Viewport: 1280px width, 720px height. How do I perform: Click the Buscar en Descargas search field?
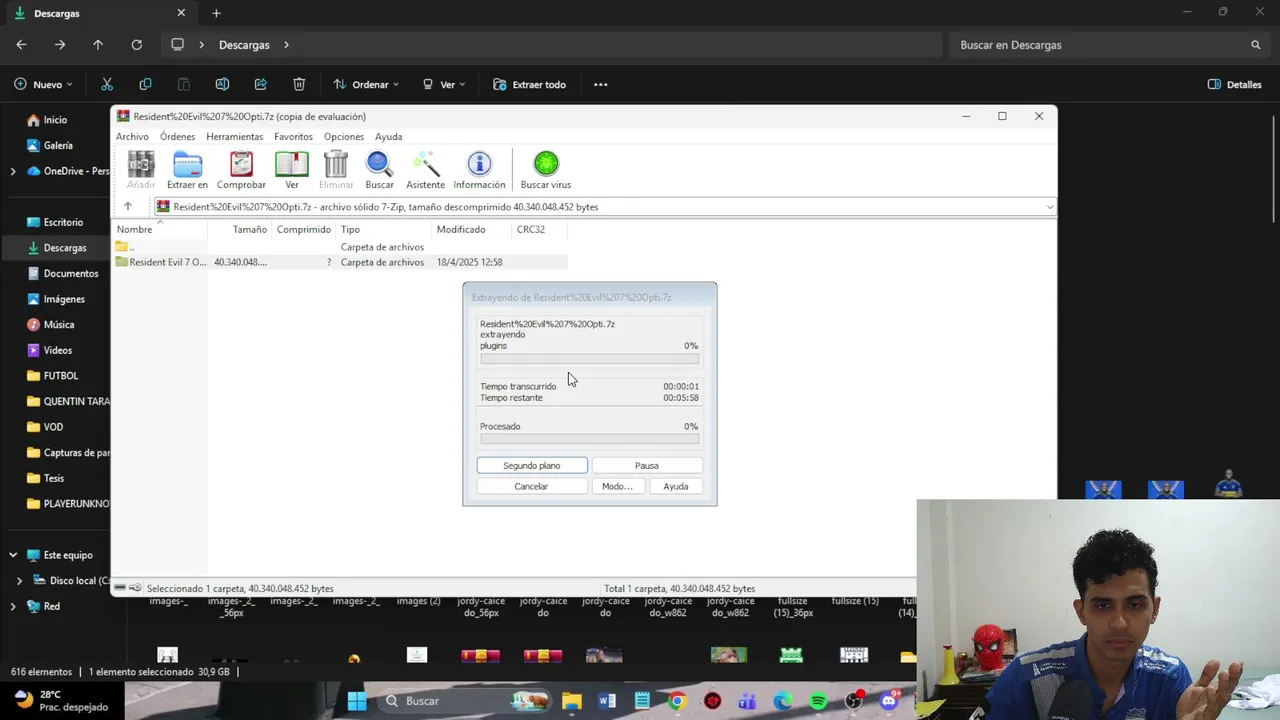(x=1109, y=45)
